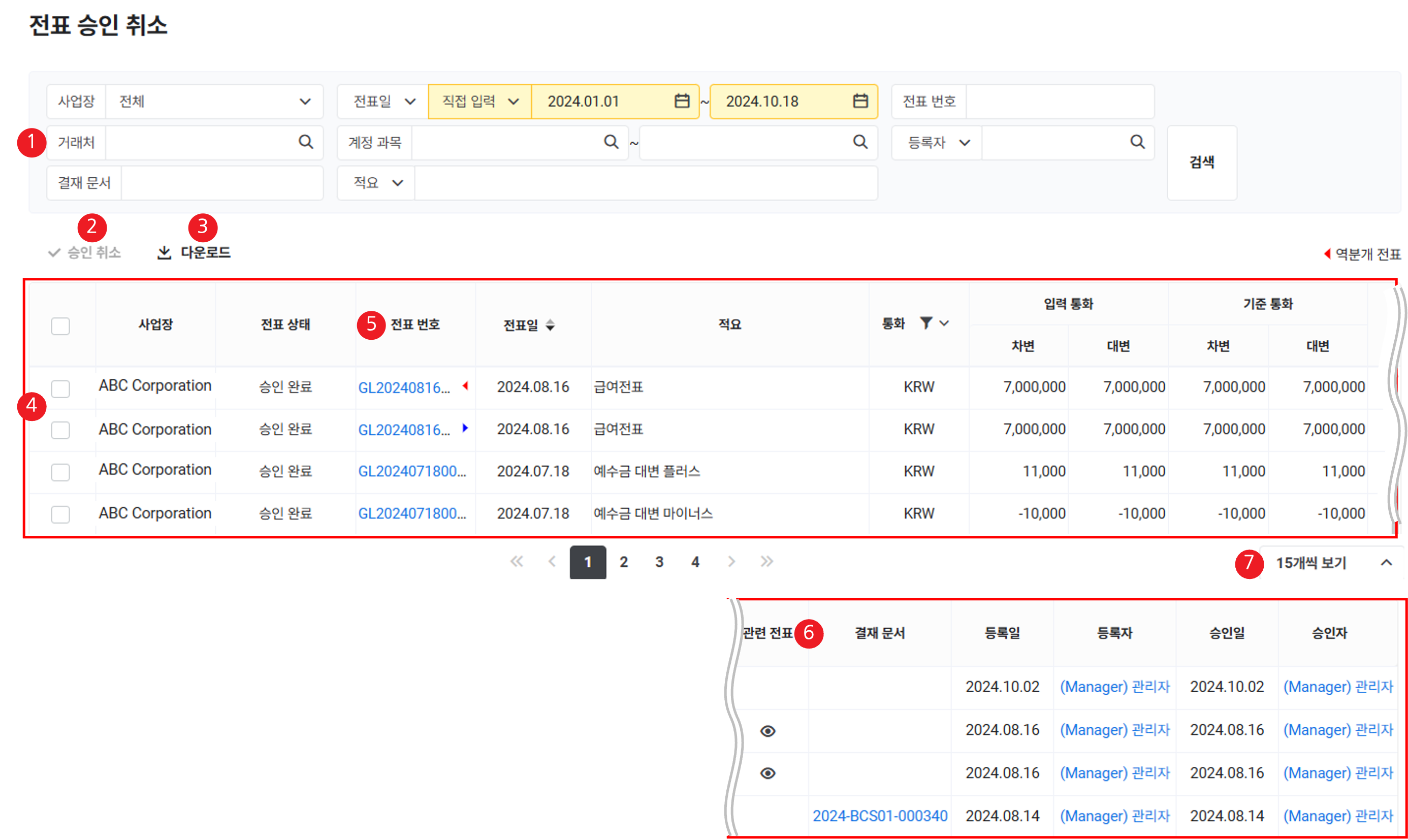Screen dimensions: 1408x840
Task: Open the start date calendar picker
Action: [x=682, y=102]
